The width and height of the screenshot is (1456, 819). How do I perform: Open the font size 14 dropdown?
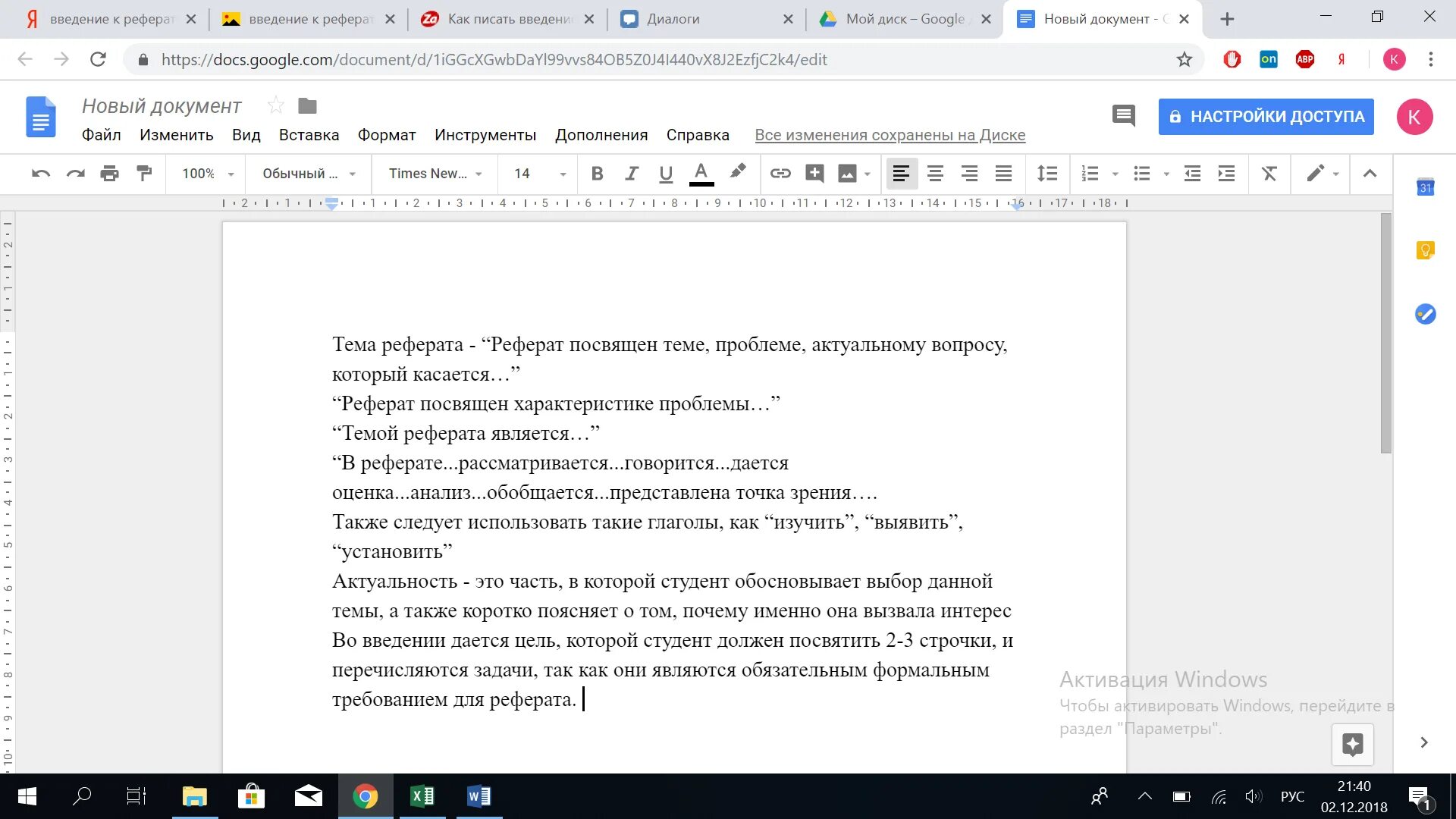tap(539, 174)
